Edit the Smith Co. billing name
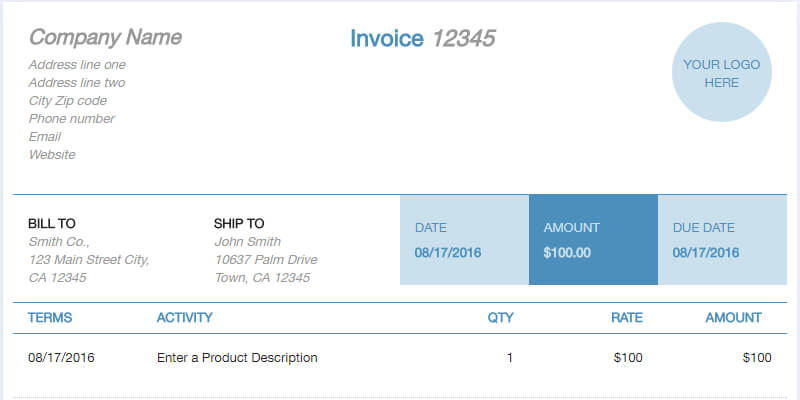Viewport: 800px width, 400px height. point(59,242)
